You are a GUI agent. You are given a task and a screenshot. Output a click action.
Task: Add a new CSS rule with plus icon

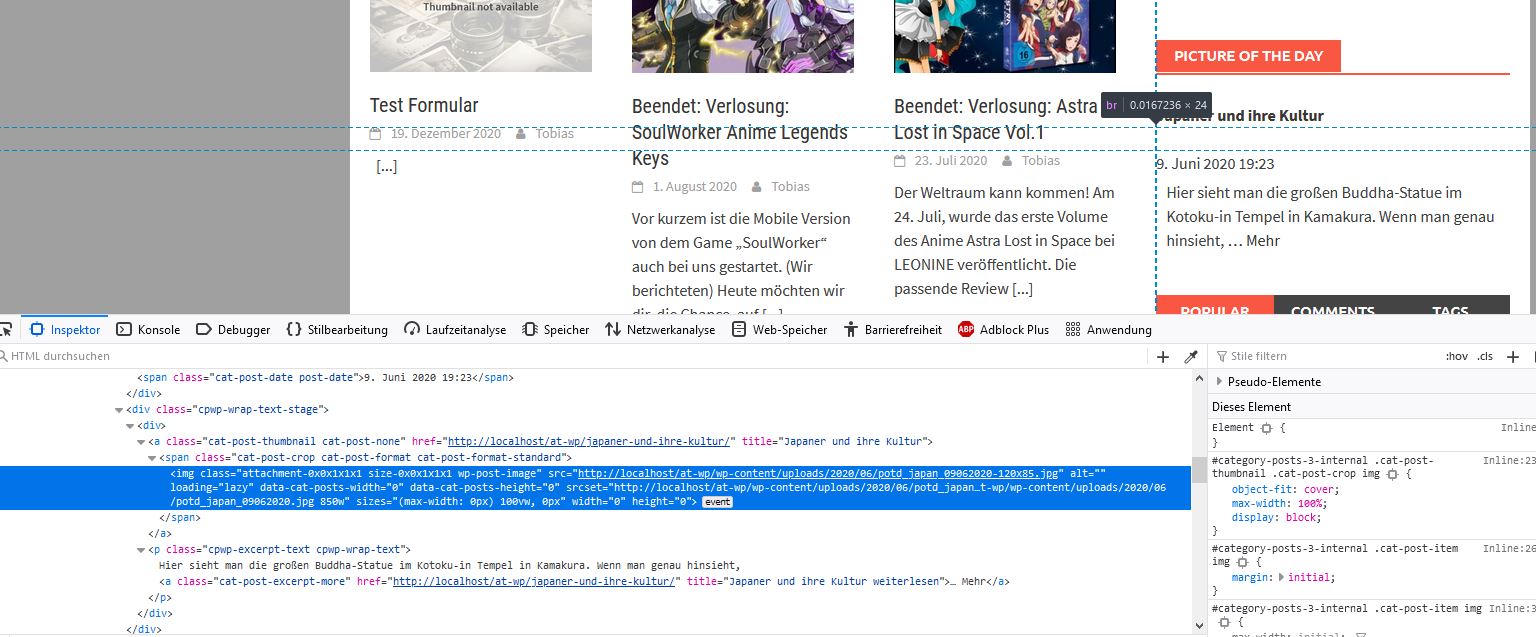click(1513, 357)
